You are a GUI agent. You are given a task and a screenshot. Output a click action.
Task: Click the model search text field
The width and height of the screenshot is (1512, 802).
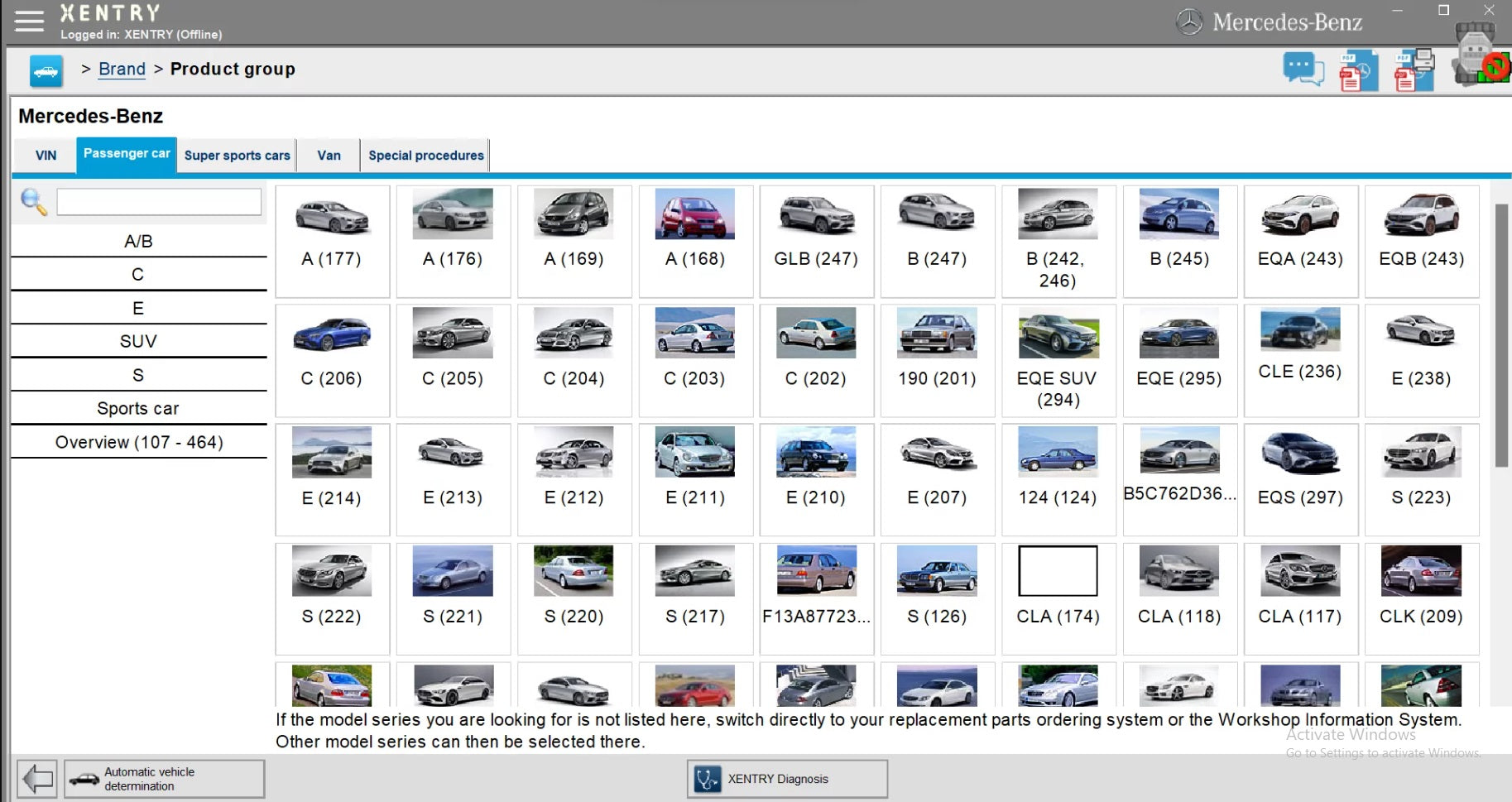[159, 202]
